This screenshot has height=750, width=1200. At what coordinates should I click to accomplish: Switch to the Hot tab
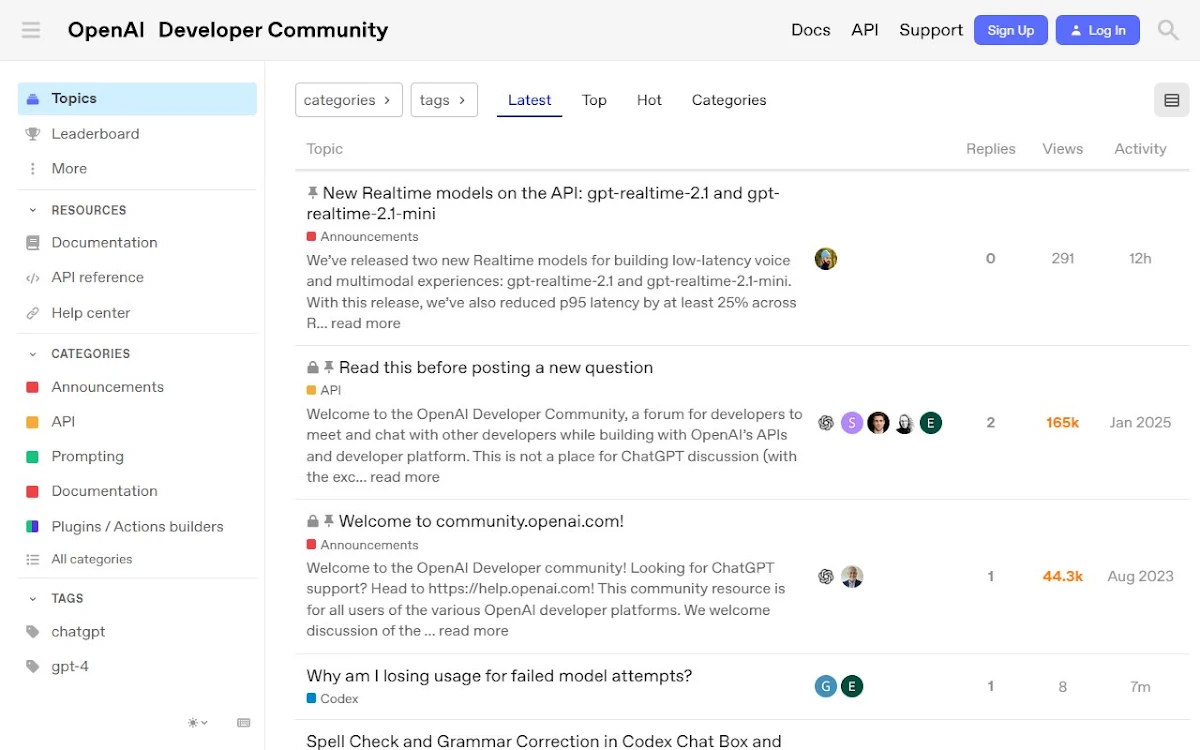click(x=649, y=100)
